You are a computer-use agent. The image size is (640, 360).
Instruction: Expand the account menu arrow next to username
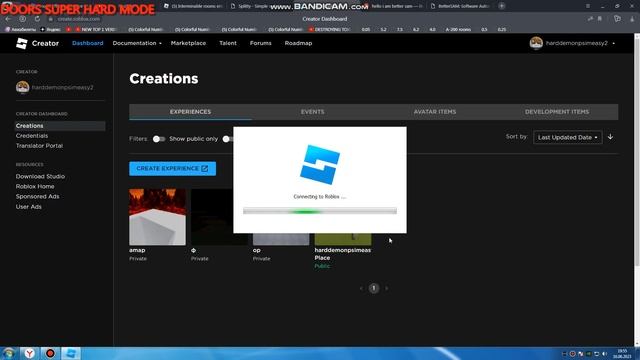[x=613, y=43]
